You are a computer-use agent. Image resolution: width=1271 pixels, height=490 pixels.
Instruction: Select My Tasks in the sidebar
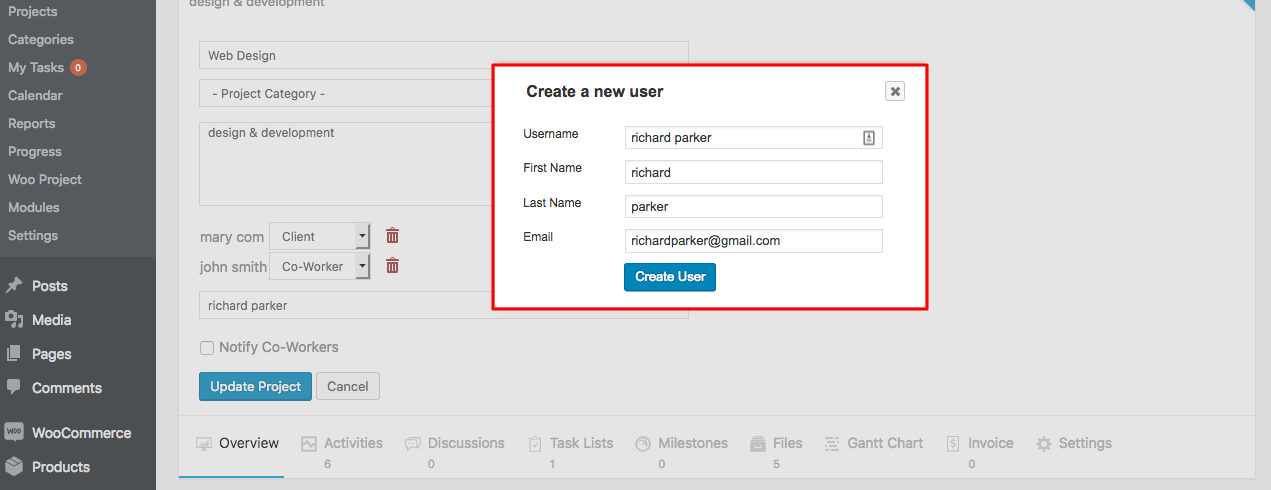click(36, 68)
